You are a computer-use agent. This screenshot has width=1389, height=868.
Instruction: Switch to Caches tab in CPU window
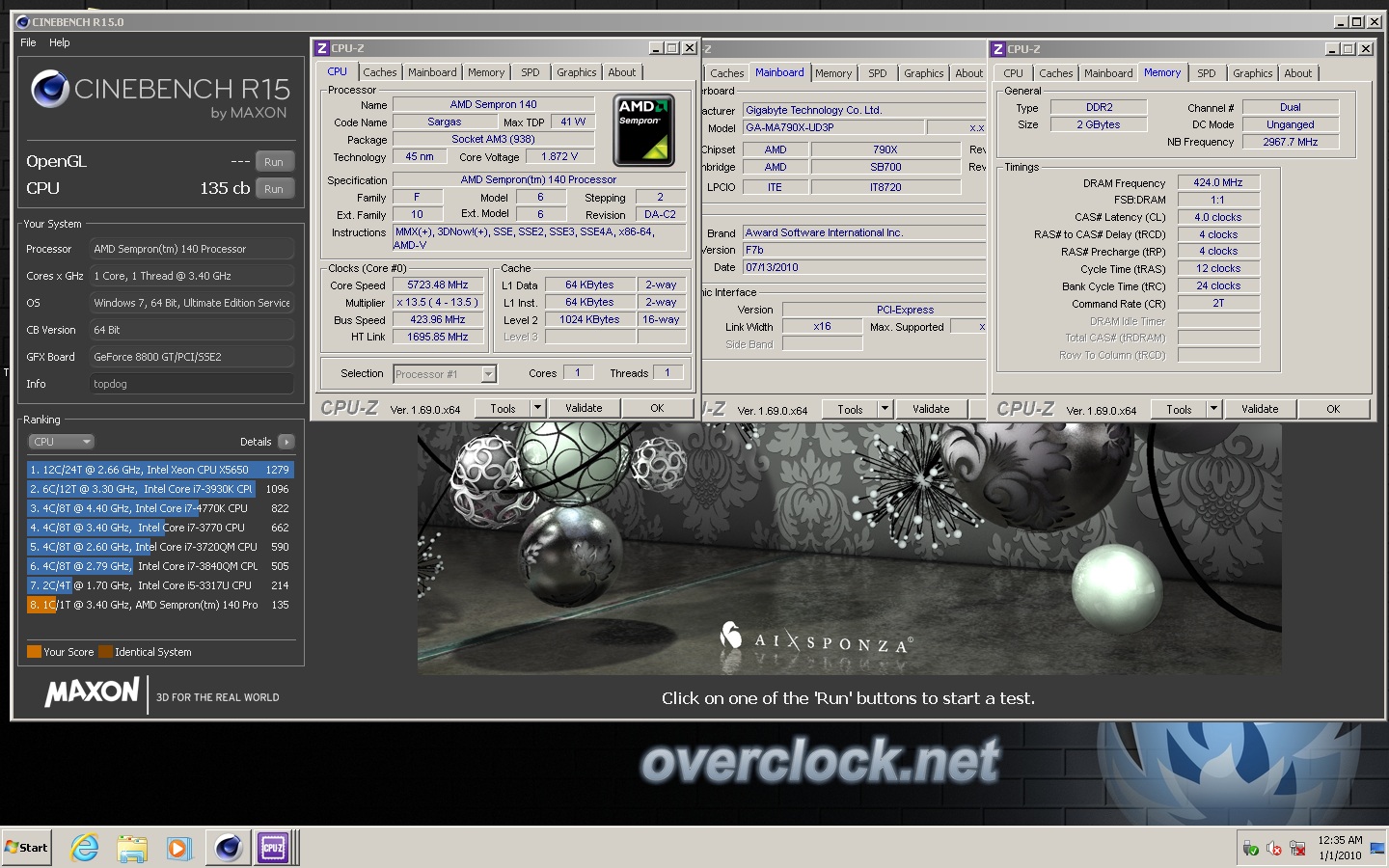click(380, 72)
